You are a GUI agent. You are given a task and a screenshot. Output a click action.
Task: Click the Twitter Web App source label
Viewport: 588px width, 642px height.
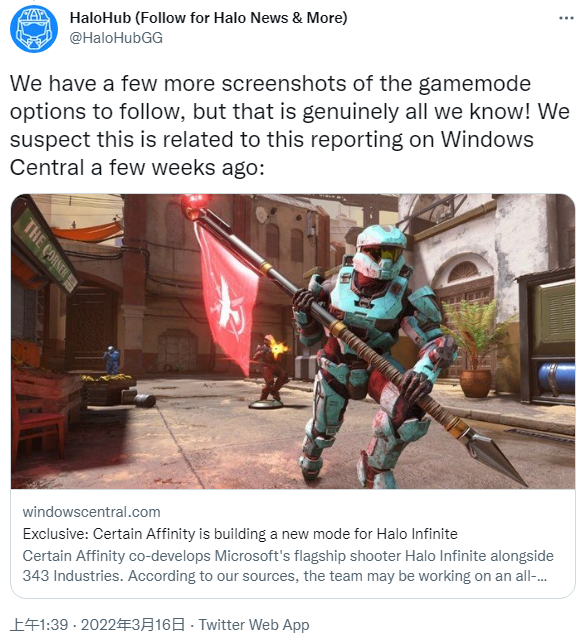pyautogui.click(x=254, y=625)
